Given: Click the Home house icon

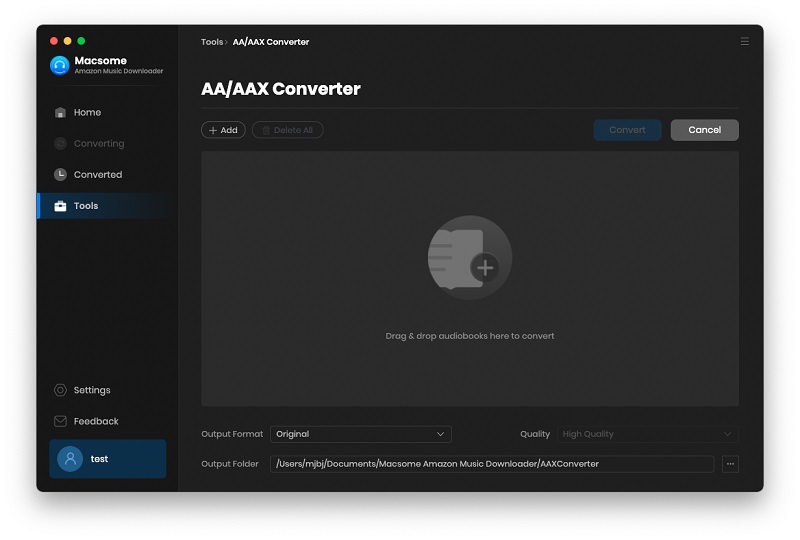Looking at the screenshot, I should point(60,112).
